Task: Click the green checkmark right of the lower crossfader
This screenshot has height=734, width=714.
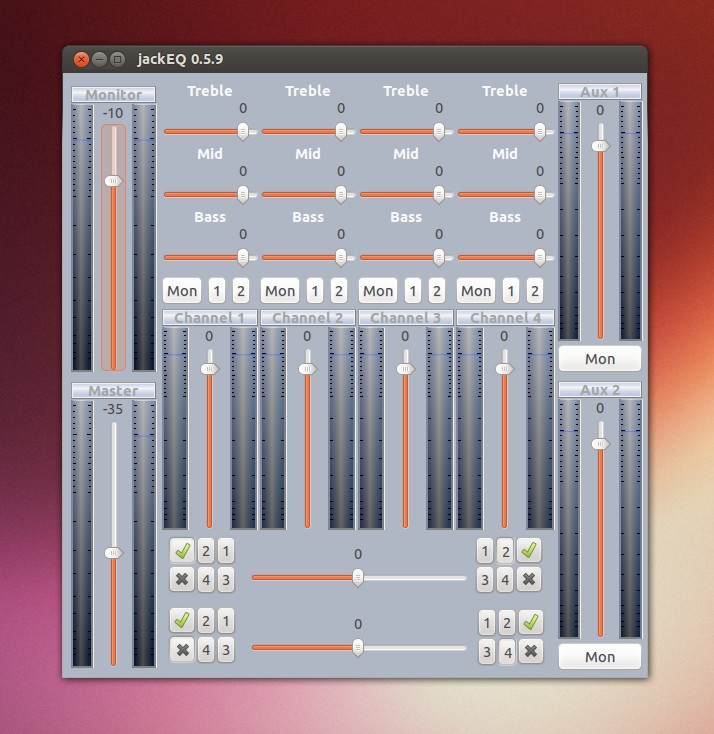Action: pyautogui.click(x=531, y=623)
